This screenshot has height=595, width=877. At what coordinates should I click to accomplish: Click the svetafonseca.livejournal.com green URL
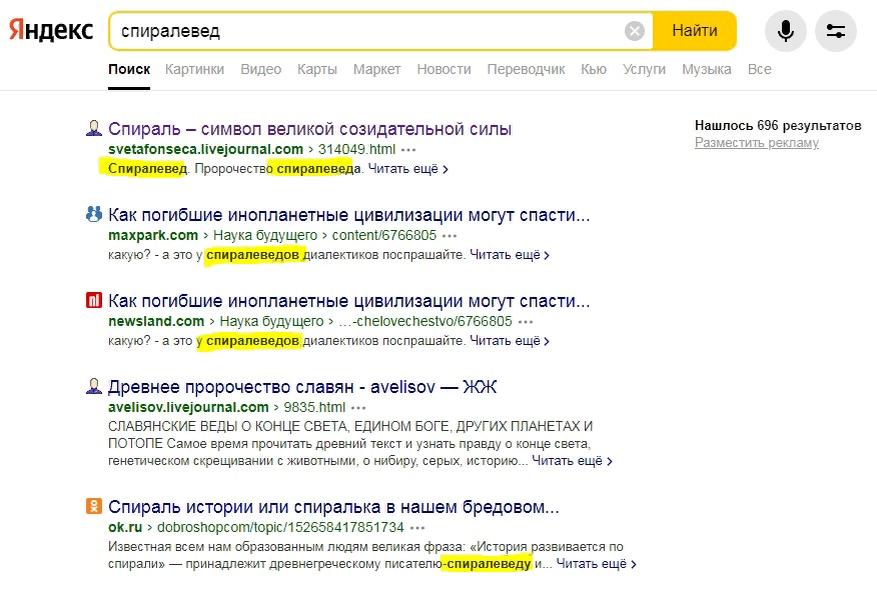coord(206,149)
